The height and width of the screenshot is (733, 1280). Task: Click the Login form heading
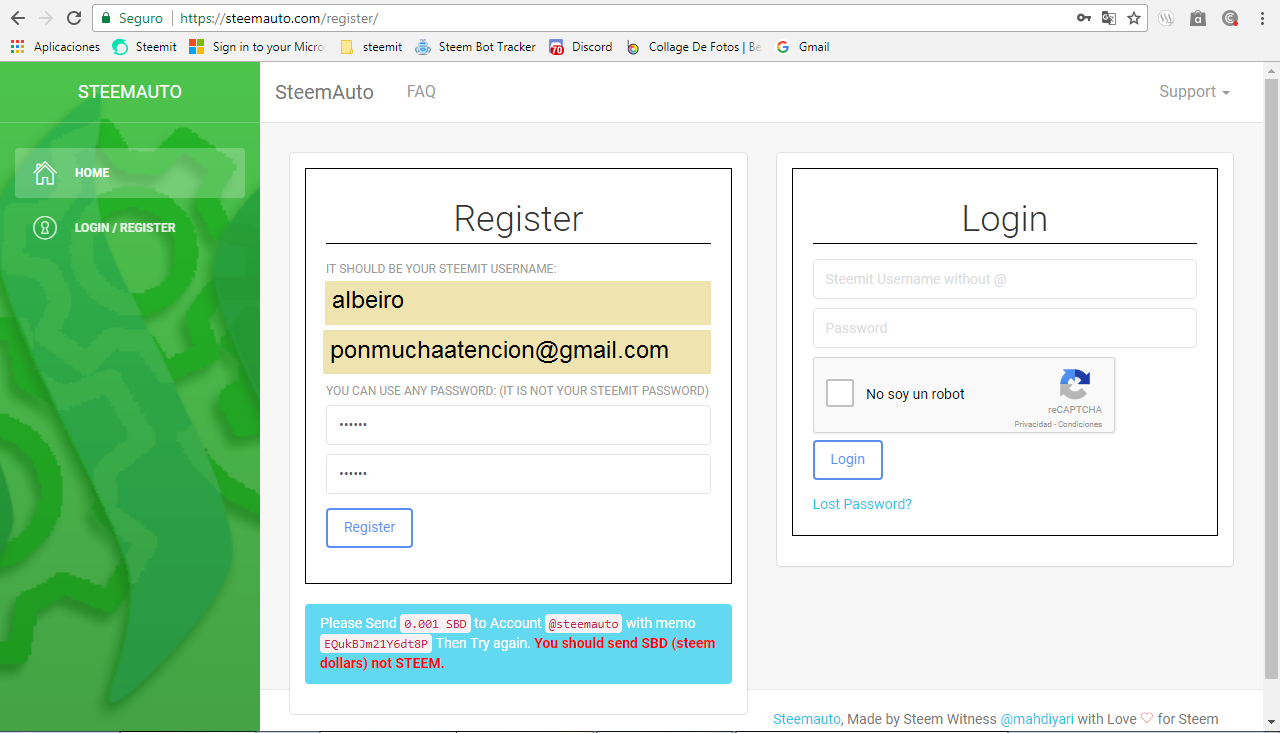pyautogui.click(x=1005, y=219)
